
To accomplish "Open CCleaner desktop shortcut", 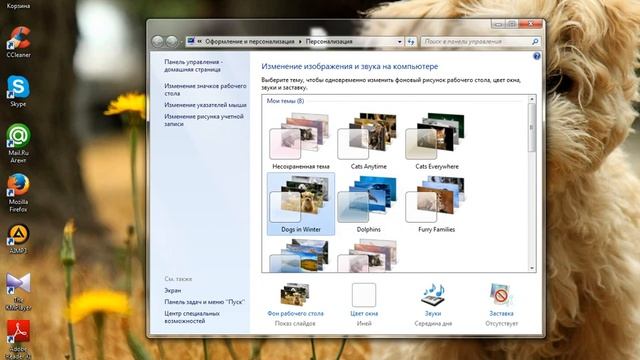I will (x=18, y=42).
